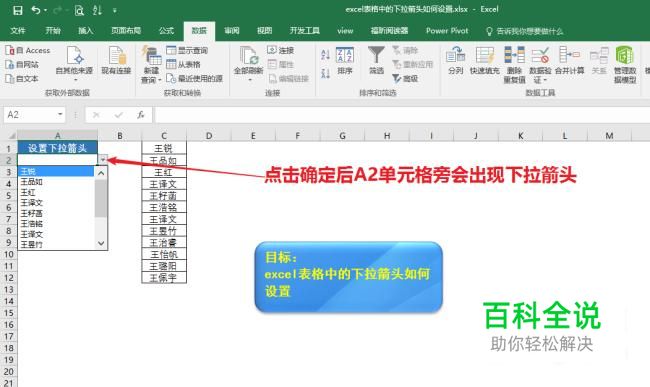The width and height of the screenshot is (650, 387).
Task: Select column C header
Action: (x=164, y=135)
